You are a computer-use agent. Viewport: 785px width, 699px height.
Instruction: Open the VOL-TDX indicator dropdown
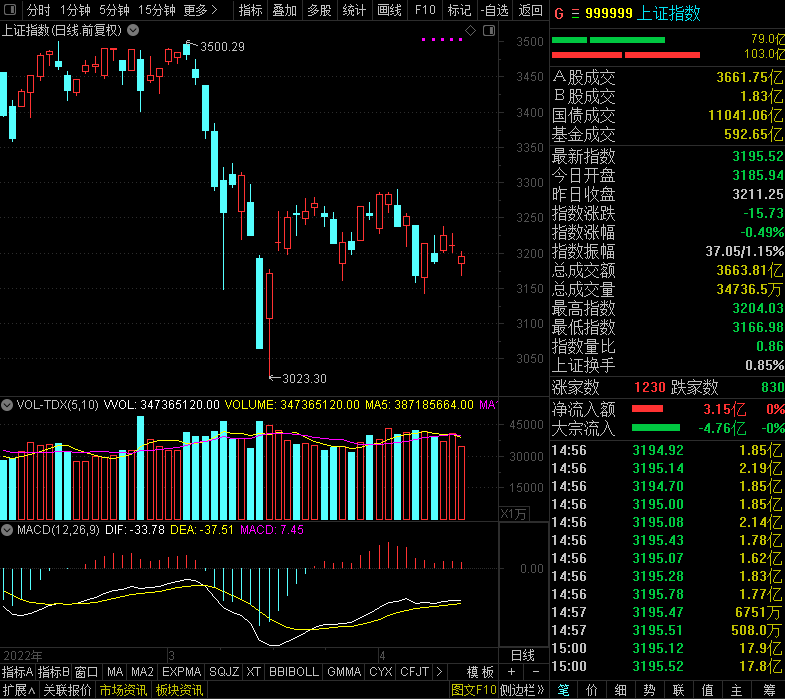click(x=8, y=405)
